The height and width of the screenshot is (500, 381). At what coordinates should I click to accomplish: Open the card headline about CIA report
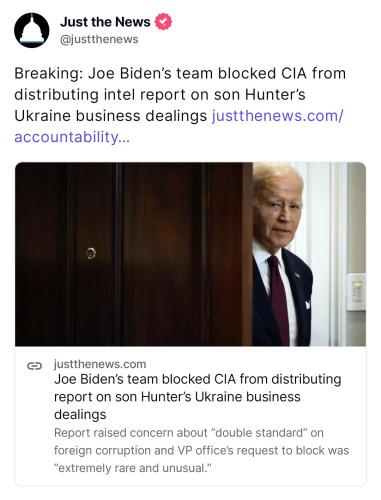tap(198, 397)
